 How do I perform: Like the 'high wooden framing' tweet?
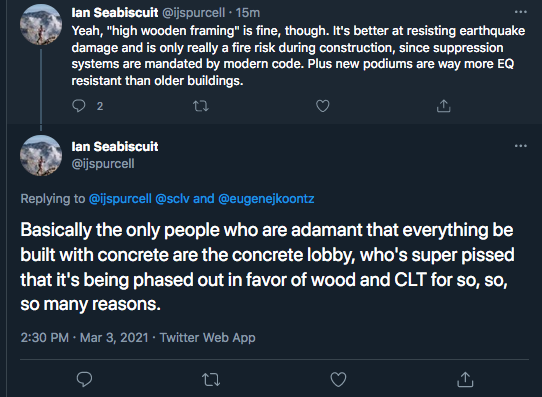point(323,106)
